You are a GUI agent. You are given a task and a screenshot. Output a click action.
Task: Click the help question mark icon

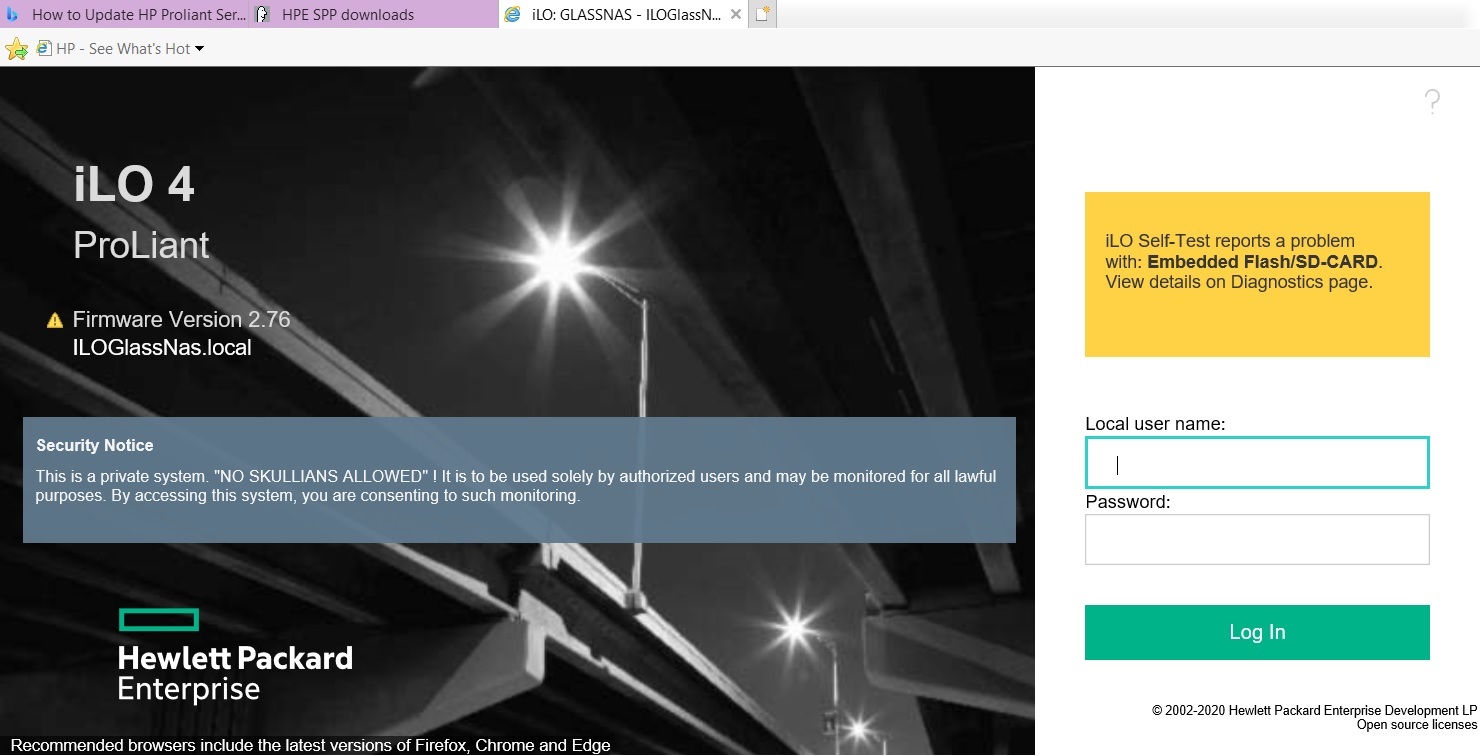[1432, 101]
